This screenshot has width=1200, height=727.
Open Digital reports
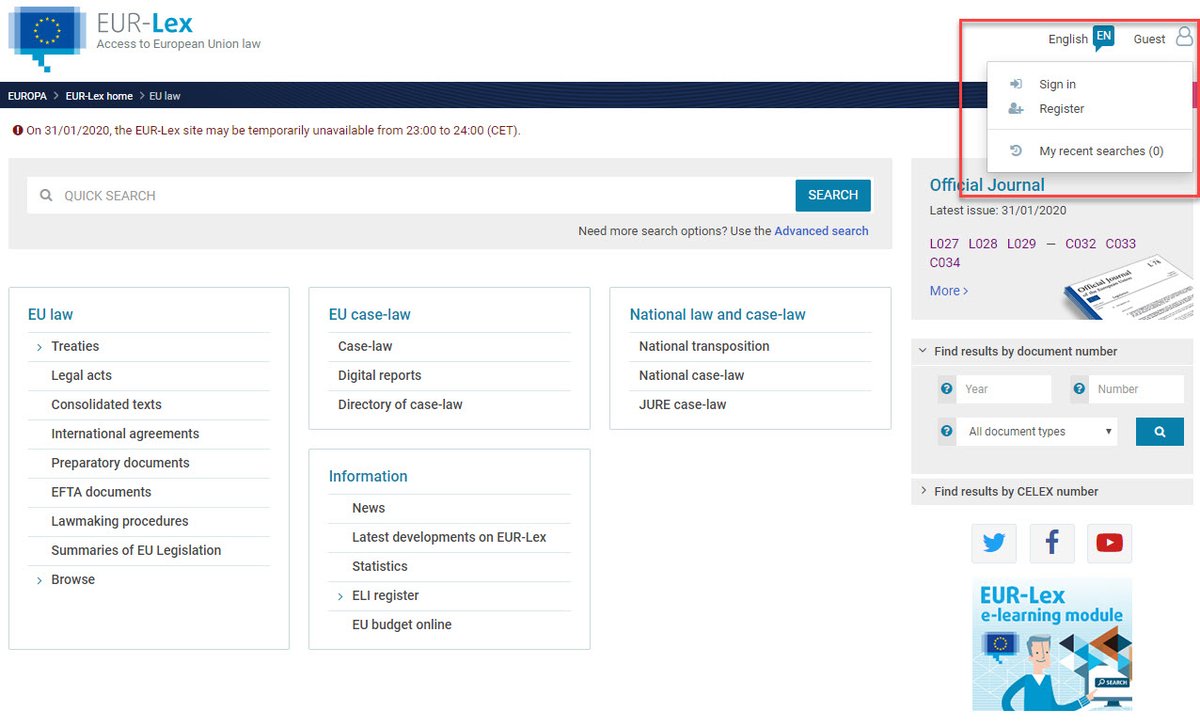380,375
